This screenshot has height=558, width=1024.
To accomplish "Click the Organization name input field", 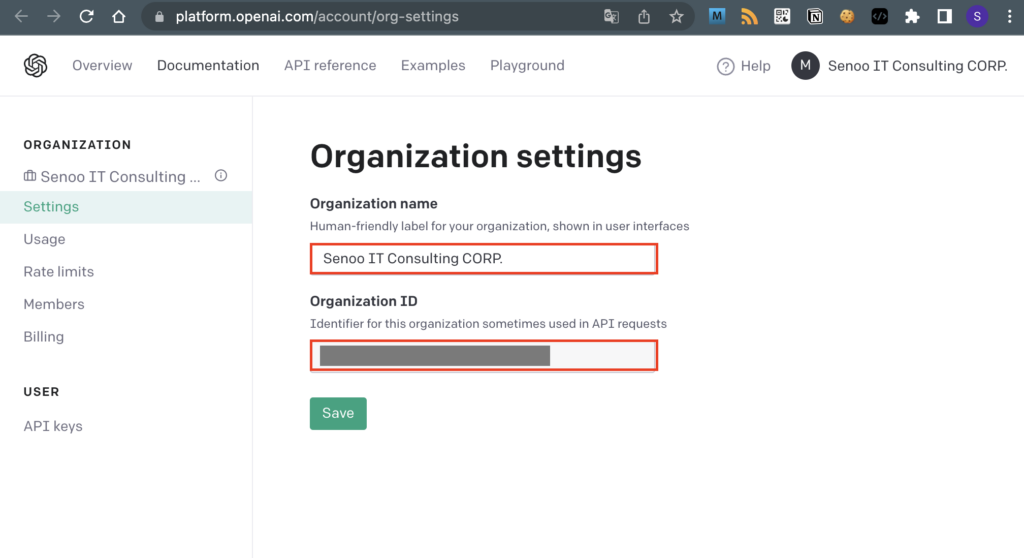I will coord(484,259).
